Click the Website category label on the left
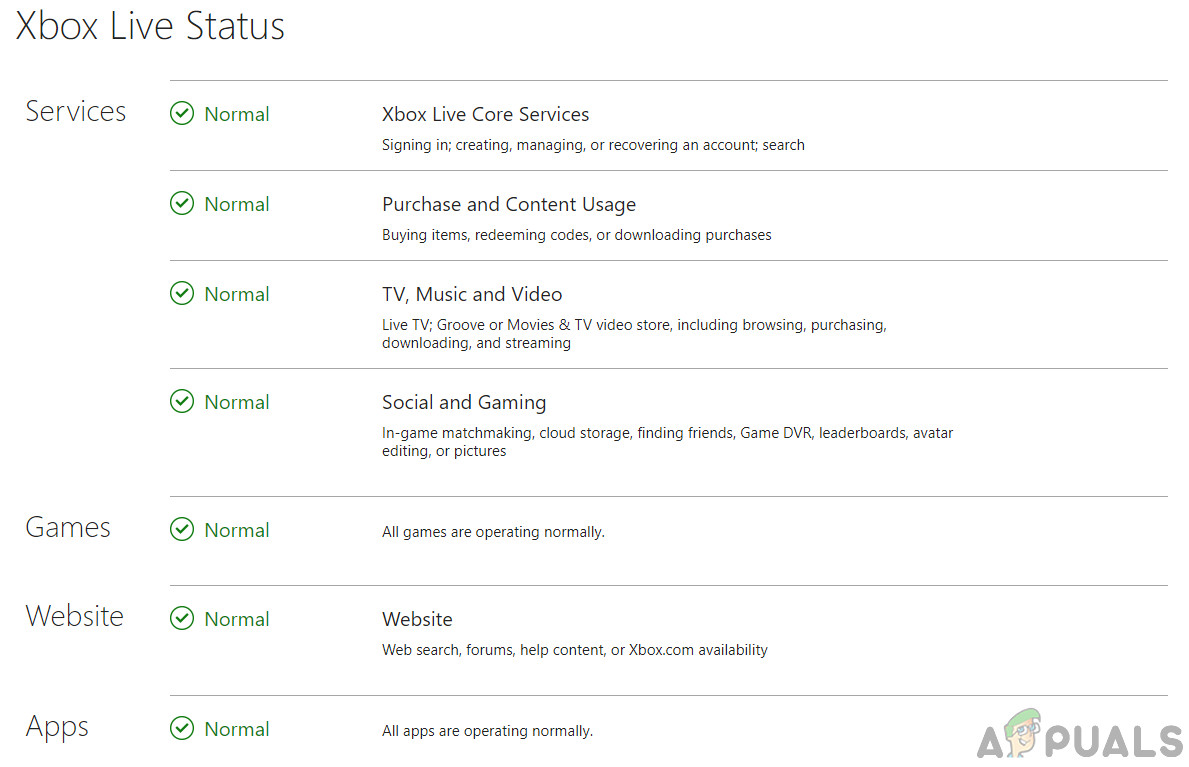Screen dimensions: 1189x767 (75, 616)
